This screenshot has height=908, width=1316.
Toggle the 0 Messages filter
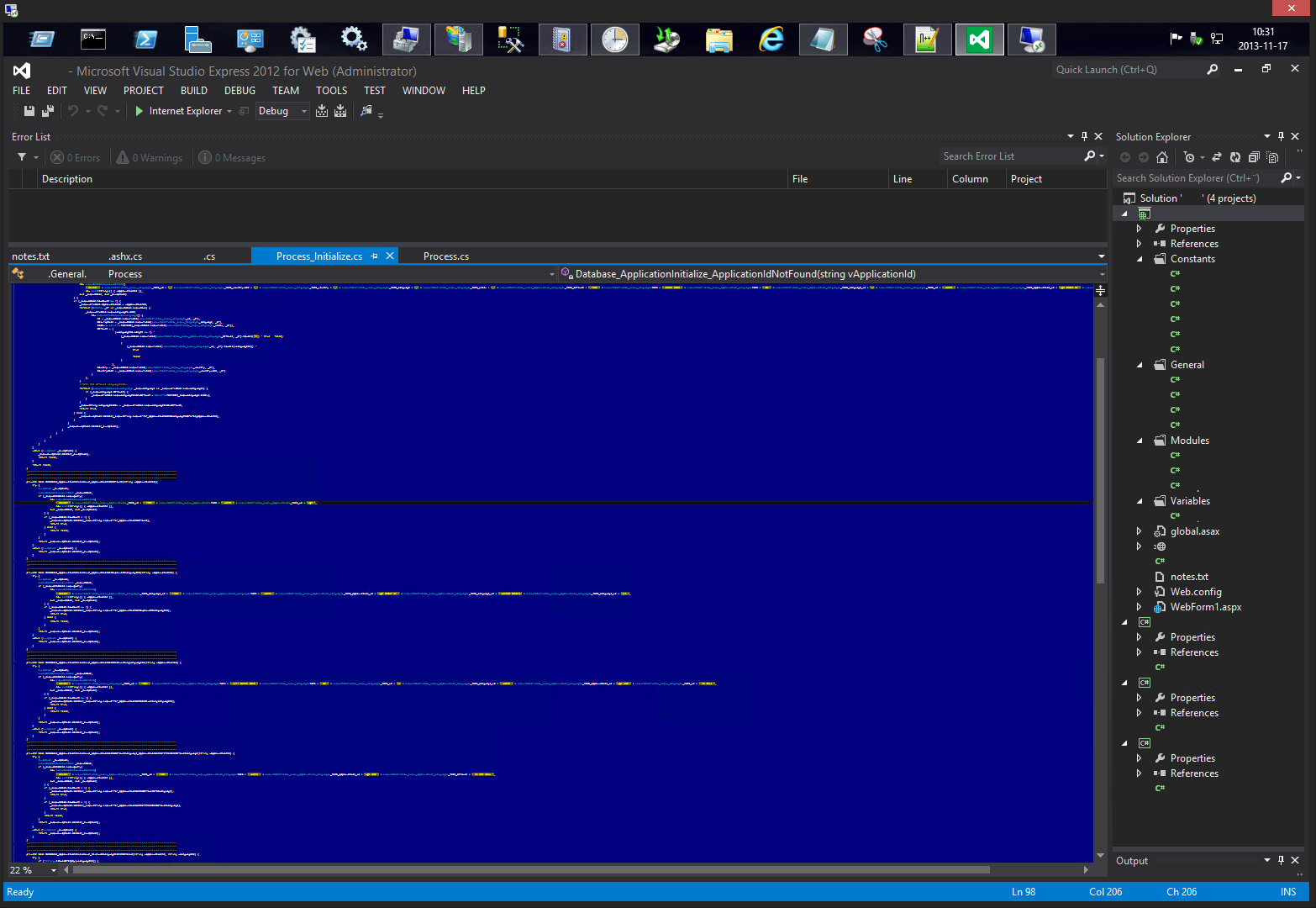(232, 158)
